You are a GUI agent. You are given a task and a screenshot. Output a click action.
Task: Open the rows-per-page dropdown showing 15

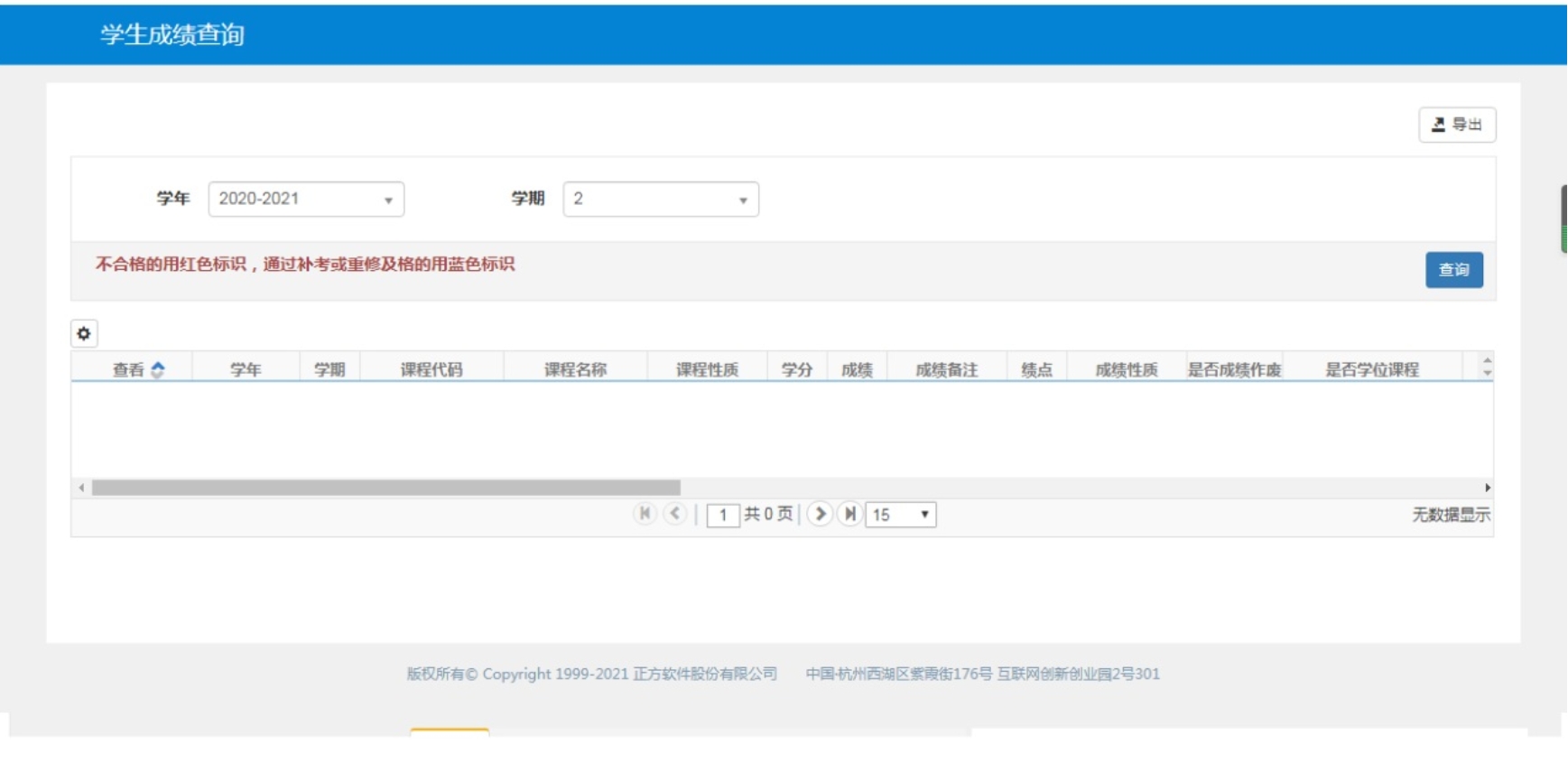[900, 515]
